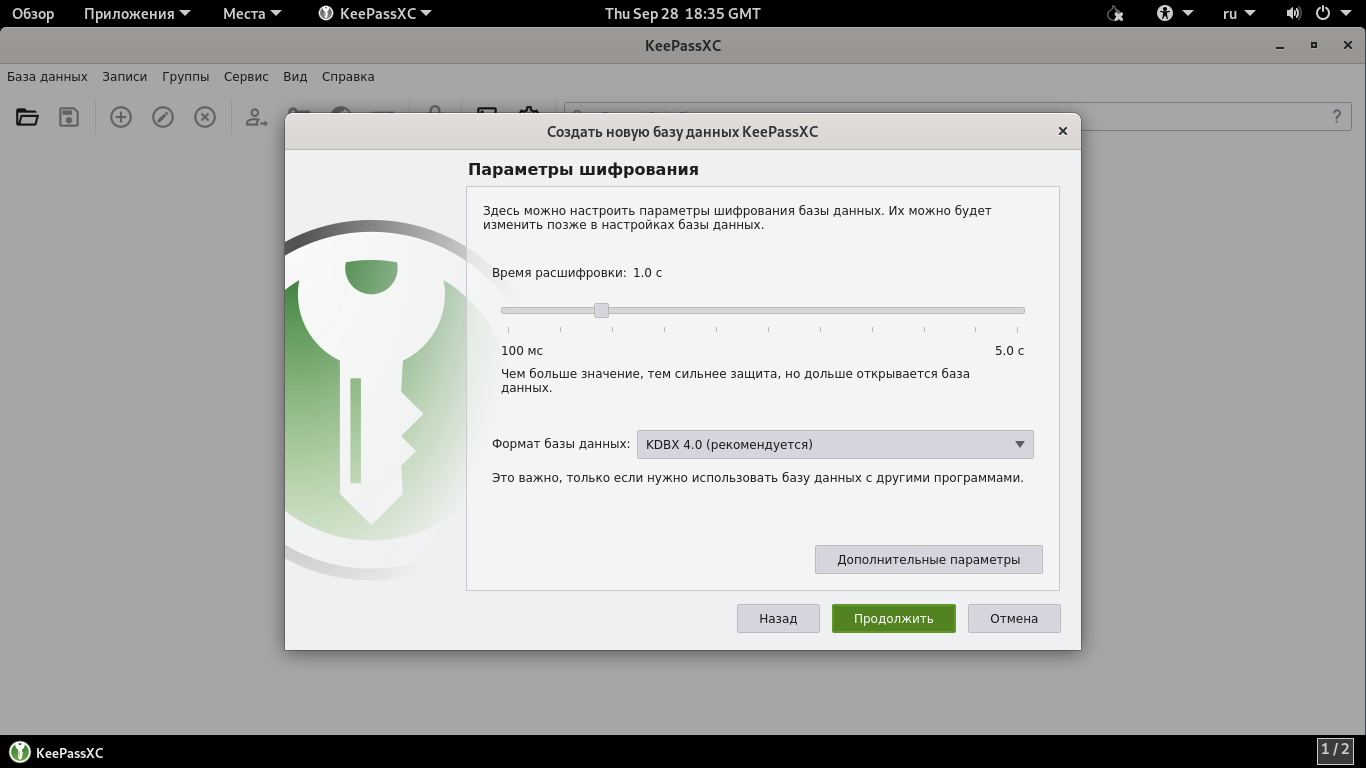Click the decryption time slider handle

[601, 311]
